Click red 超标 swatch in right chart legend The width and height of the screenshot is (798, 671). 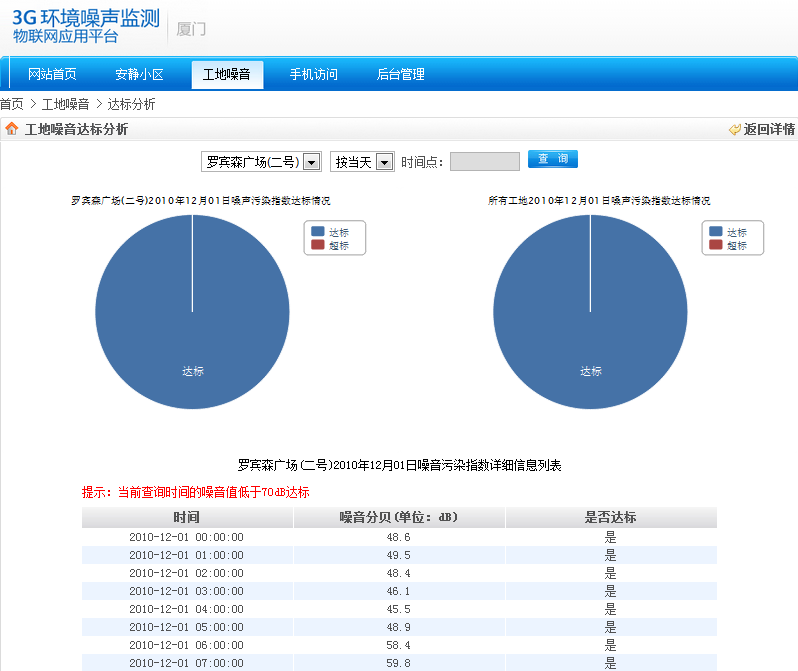tap(716, 245)
